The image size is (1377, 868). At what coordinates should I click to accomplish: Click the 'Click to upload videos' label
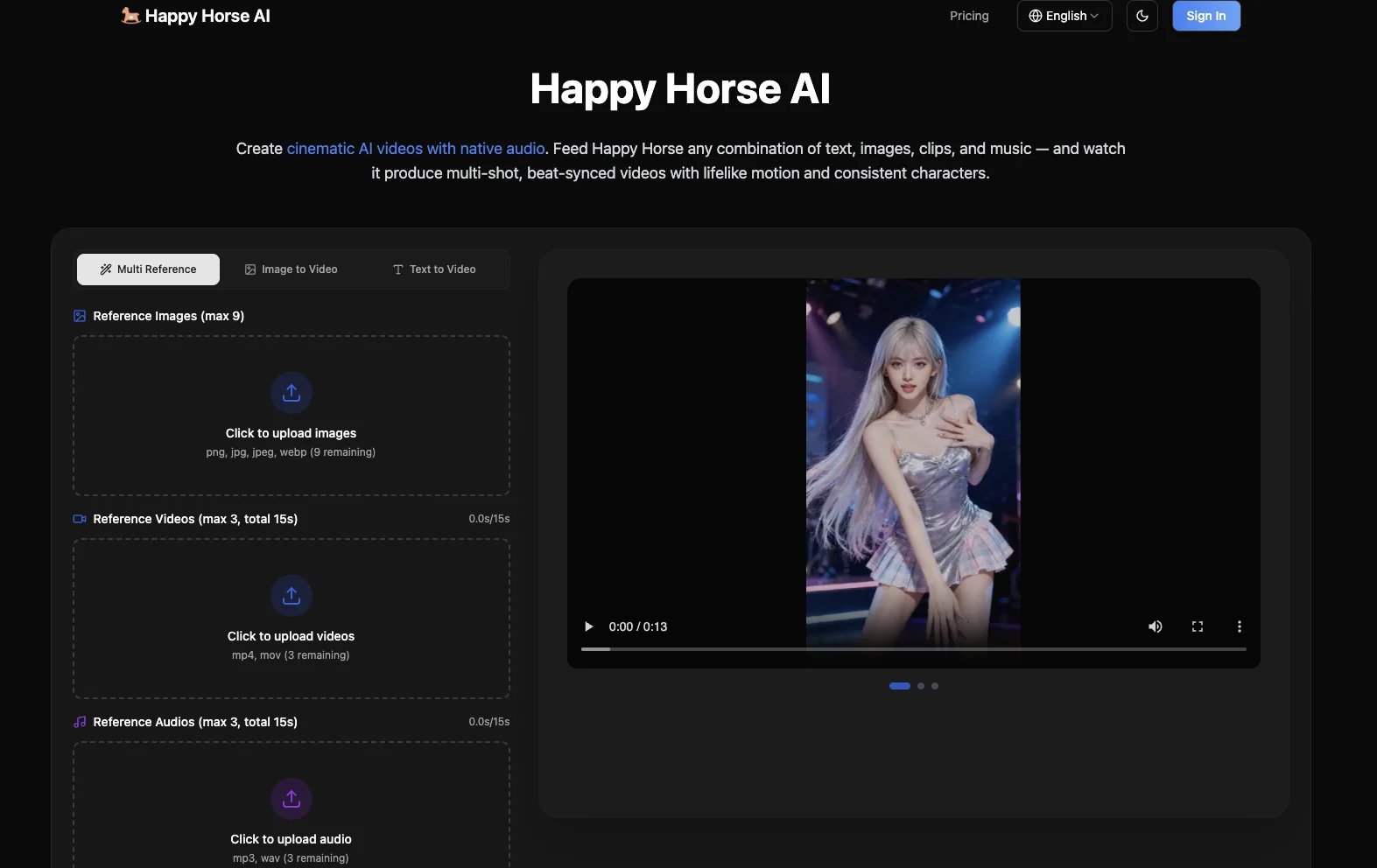(x=291, y=636)
